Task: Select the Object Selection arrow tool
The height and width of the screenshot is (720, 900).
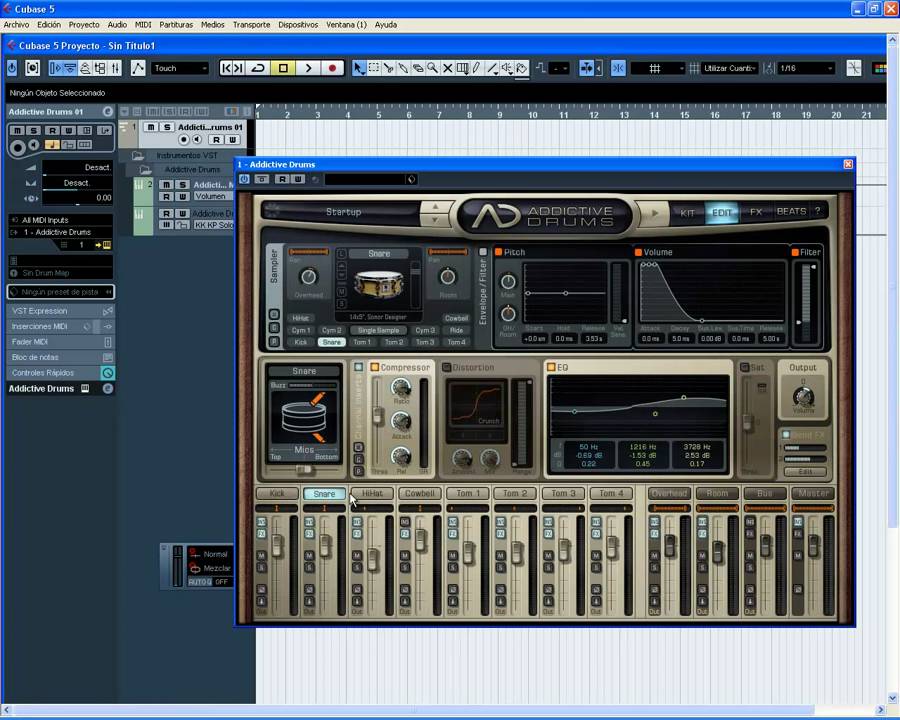Action: point(359,68)
